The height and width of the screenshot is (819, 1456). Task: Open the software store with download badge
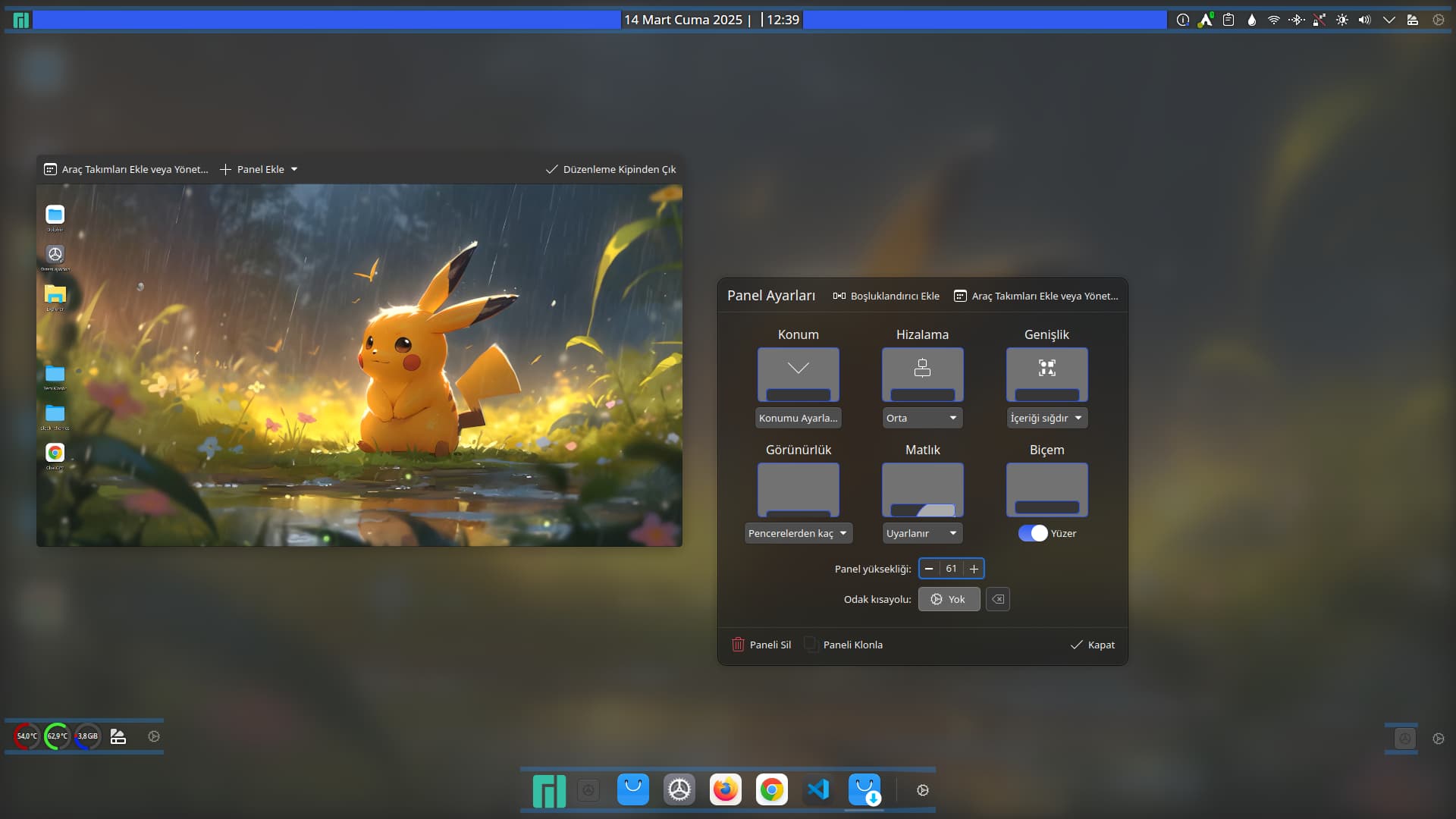[x=864, y=789]
